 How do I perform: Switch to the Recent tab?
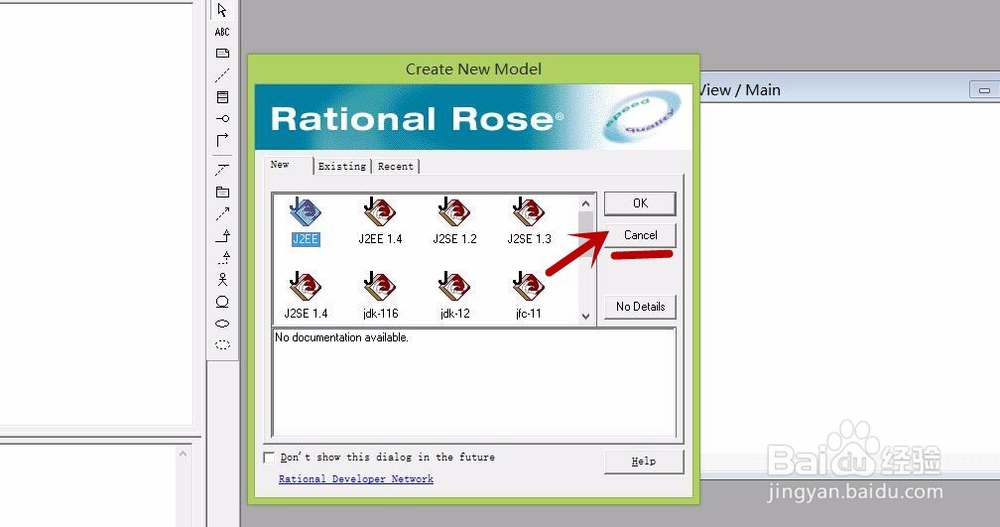point(395,167)
